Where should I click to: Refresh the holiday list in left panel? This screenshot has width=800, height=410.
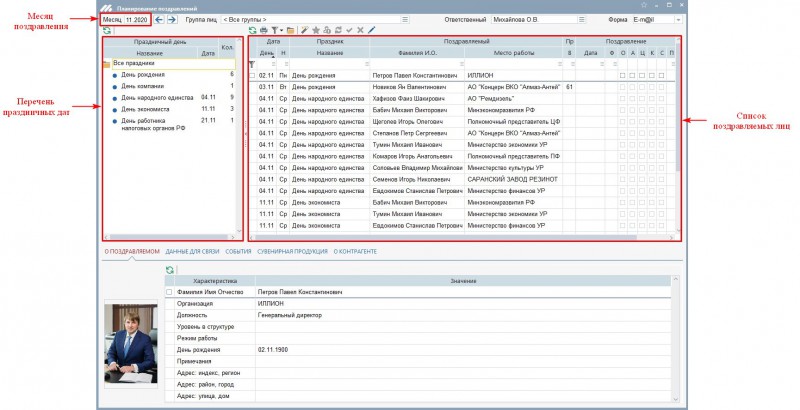(x=107, y=31)
